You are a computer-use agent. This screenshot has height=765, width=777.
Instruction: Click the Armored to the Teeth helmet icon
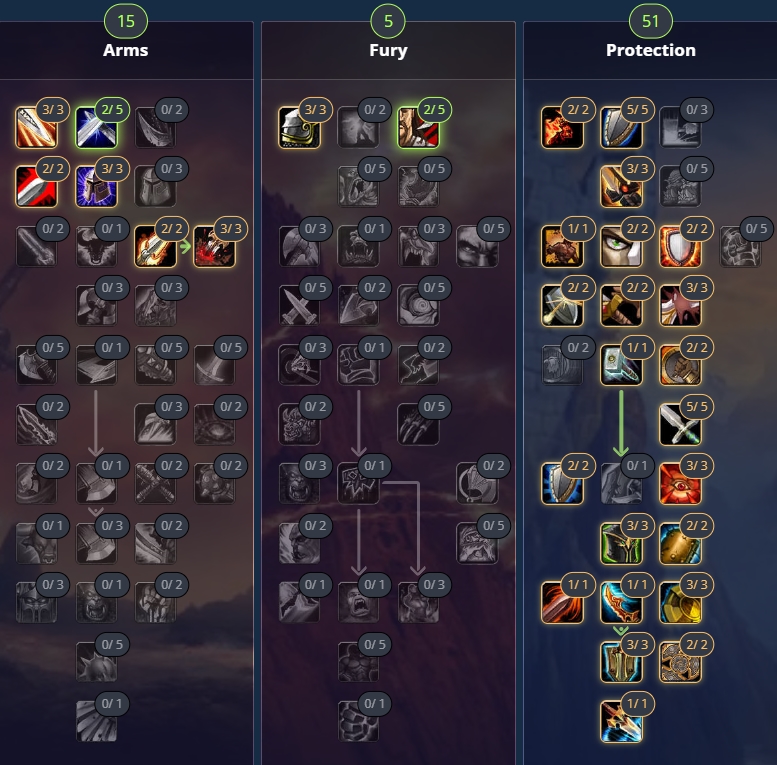tap(299, 127)
